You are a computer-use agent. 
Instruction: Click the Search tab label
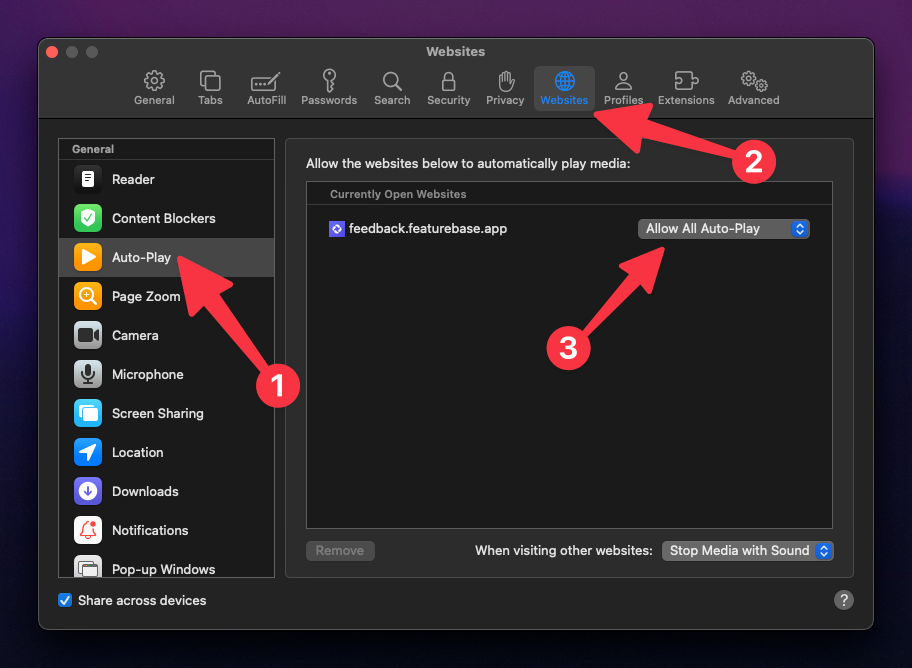(392, 100)
